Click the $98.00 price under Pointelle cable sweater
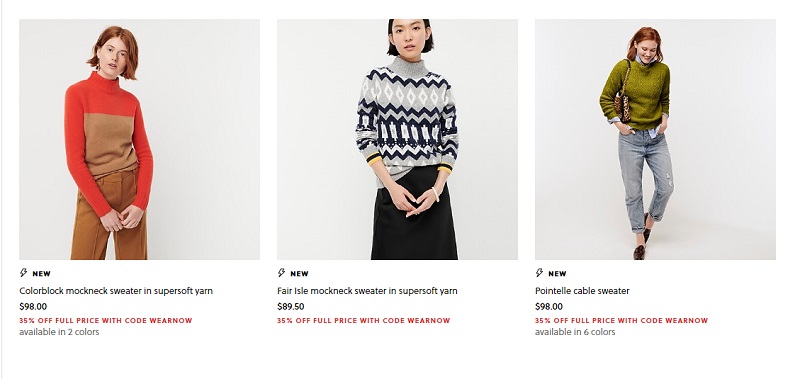 pos(549,307)
